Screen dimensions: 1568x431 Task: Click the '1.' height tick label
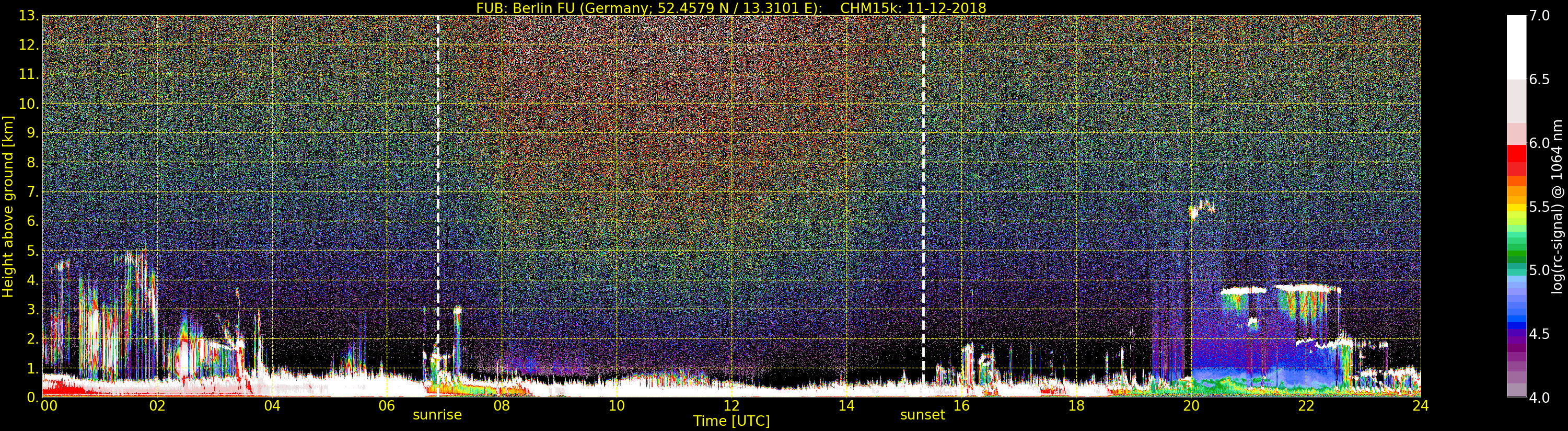(x=32, y=368)
